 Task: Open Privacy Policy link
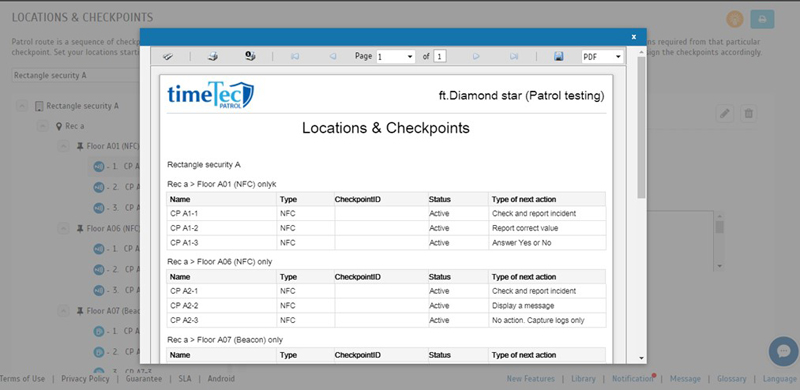(85, 379)
